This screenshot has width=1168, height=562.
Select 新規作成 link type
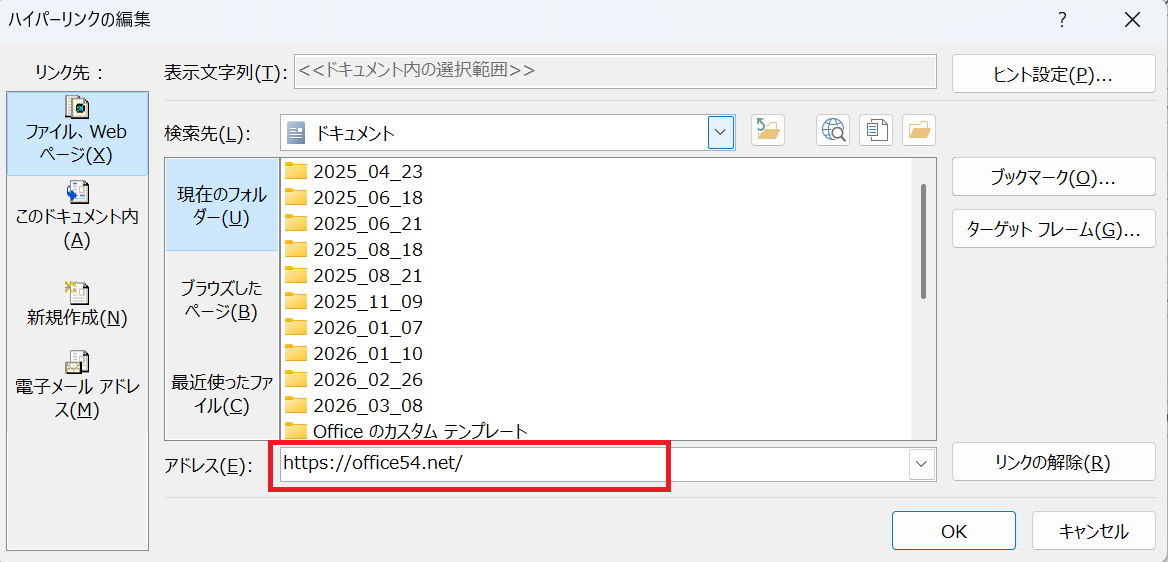click(77, 305)
